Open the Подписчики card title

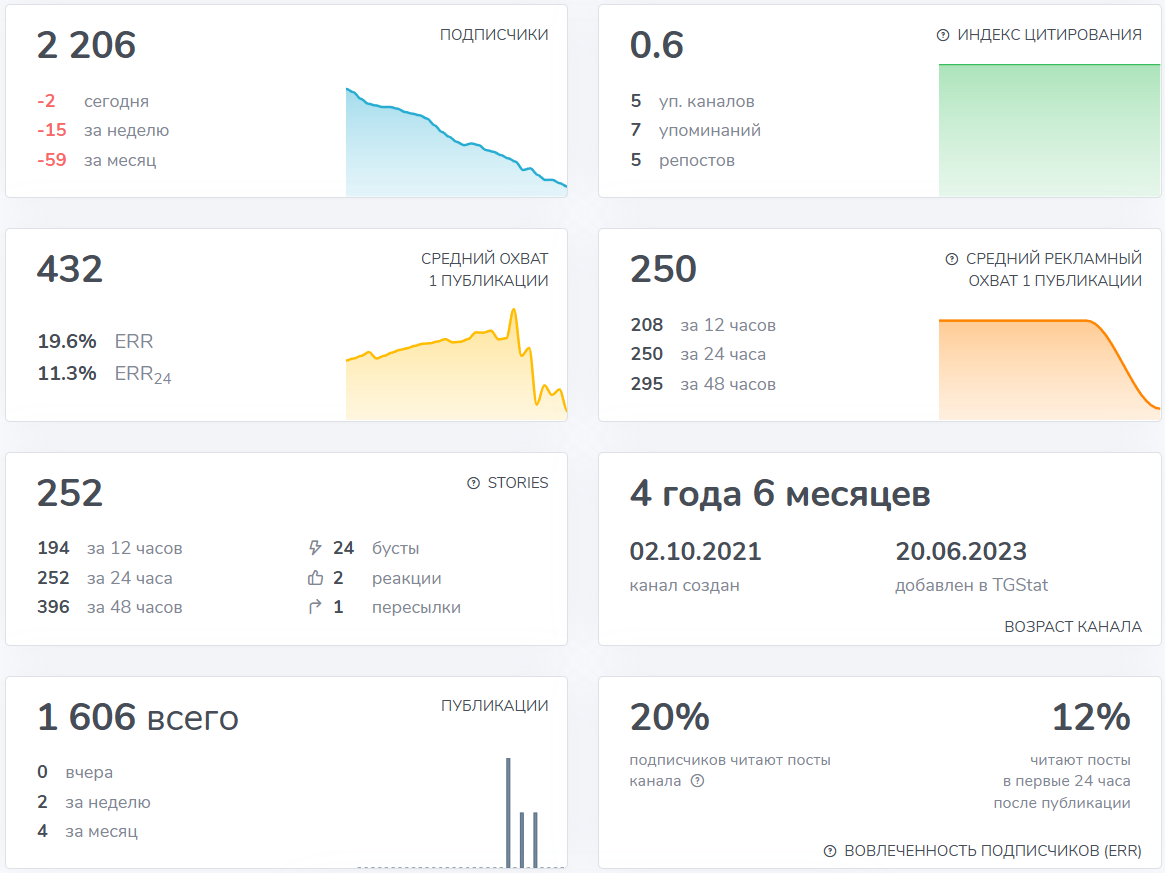pos(494,35)
